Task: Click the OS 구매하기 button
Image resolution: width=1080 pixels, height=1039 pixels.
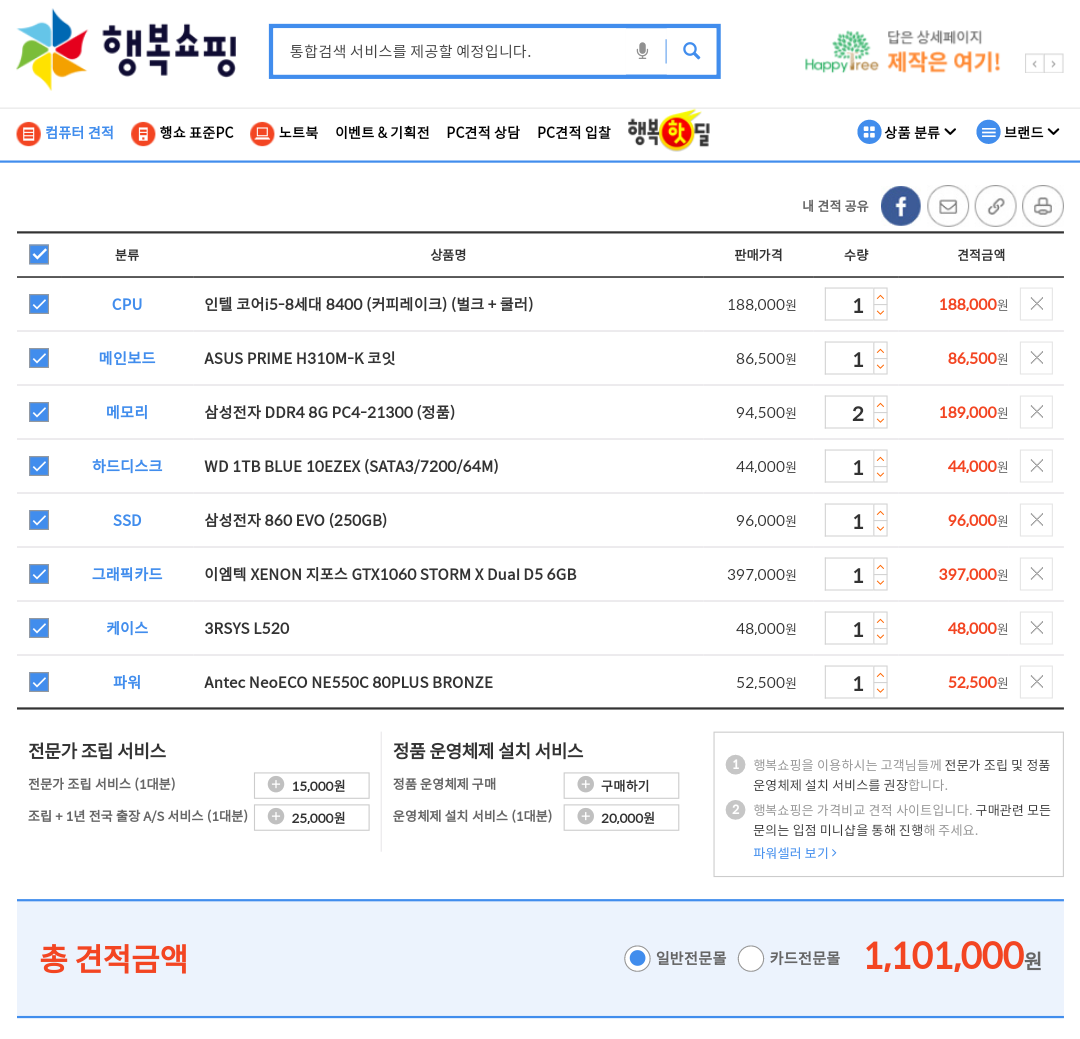Action: 621,785
